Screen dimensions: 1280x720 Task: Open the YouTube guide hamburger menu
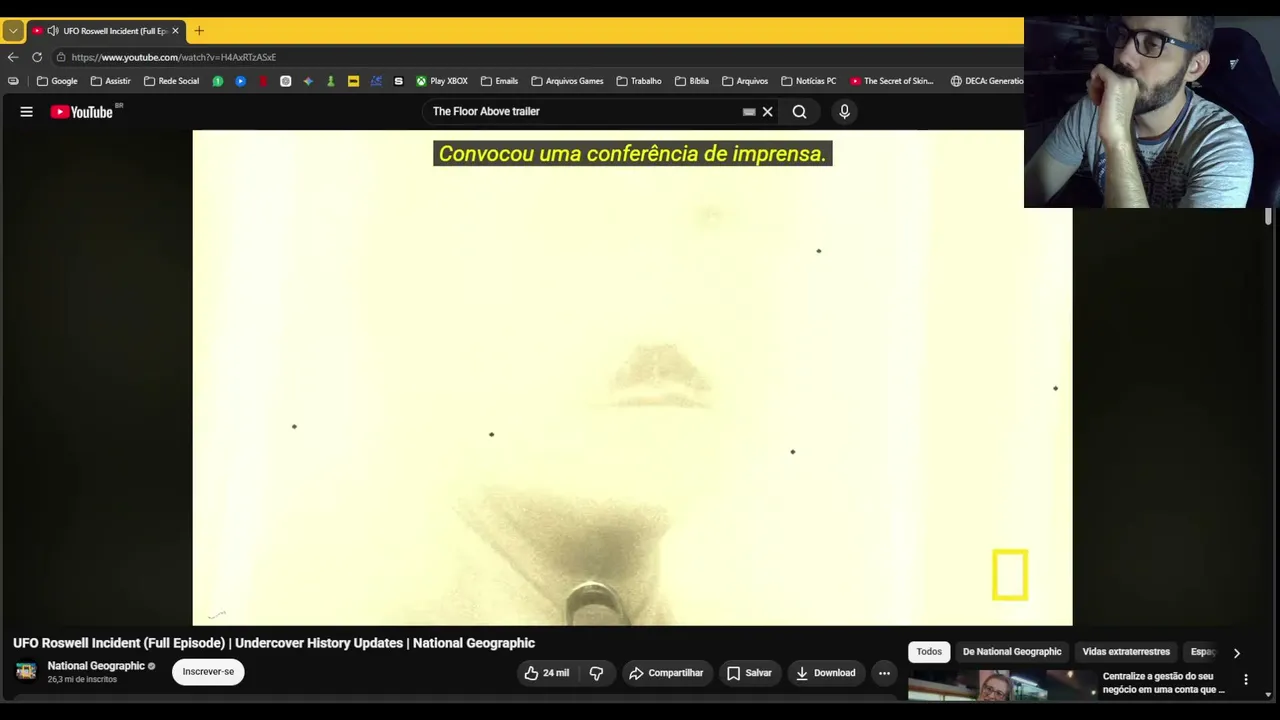[x=27, y=112]
